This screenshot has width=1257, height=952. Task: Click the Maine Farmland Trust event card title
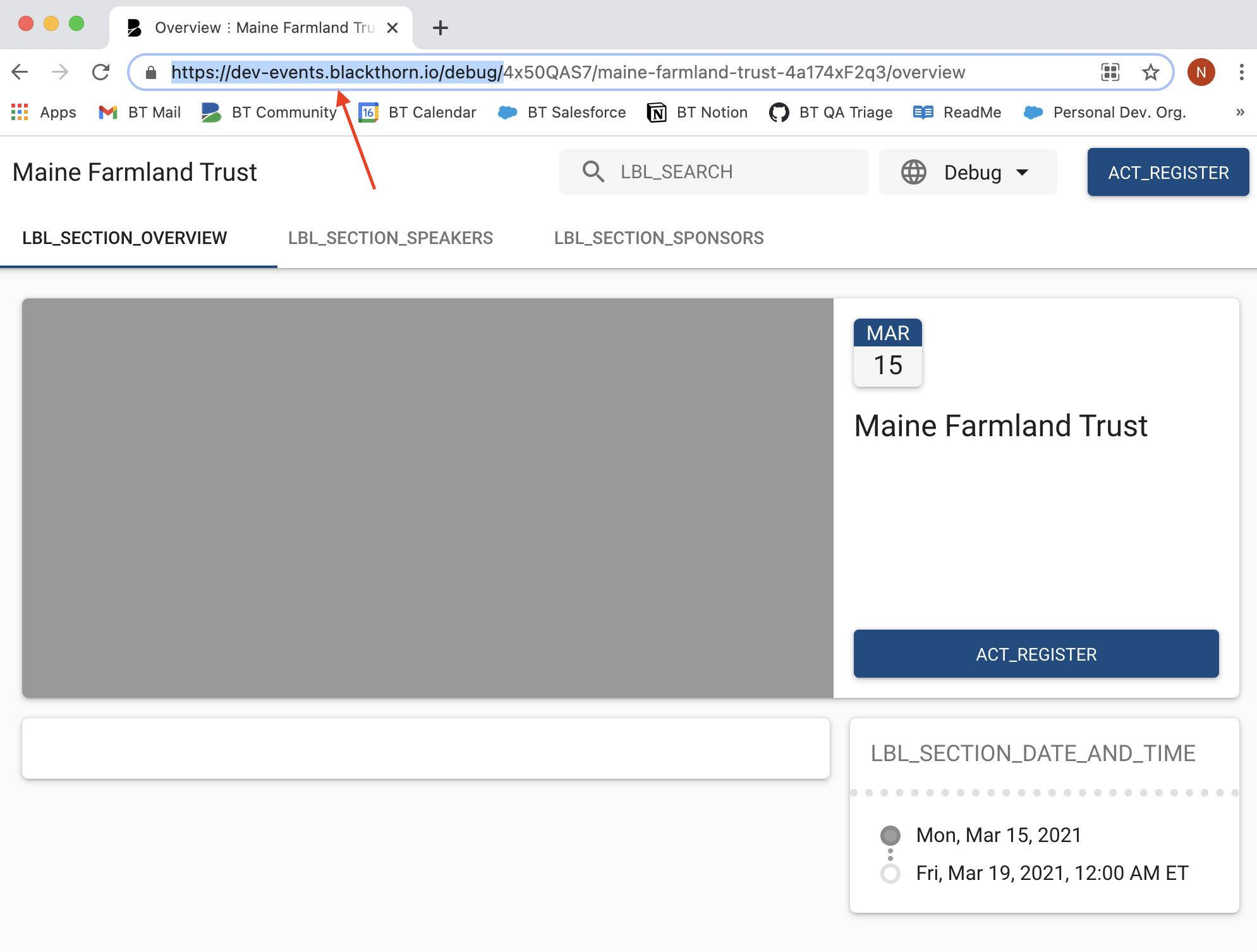coord(1001,425)
